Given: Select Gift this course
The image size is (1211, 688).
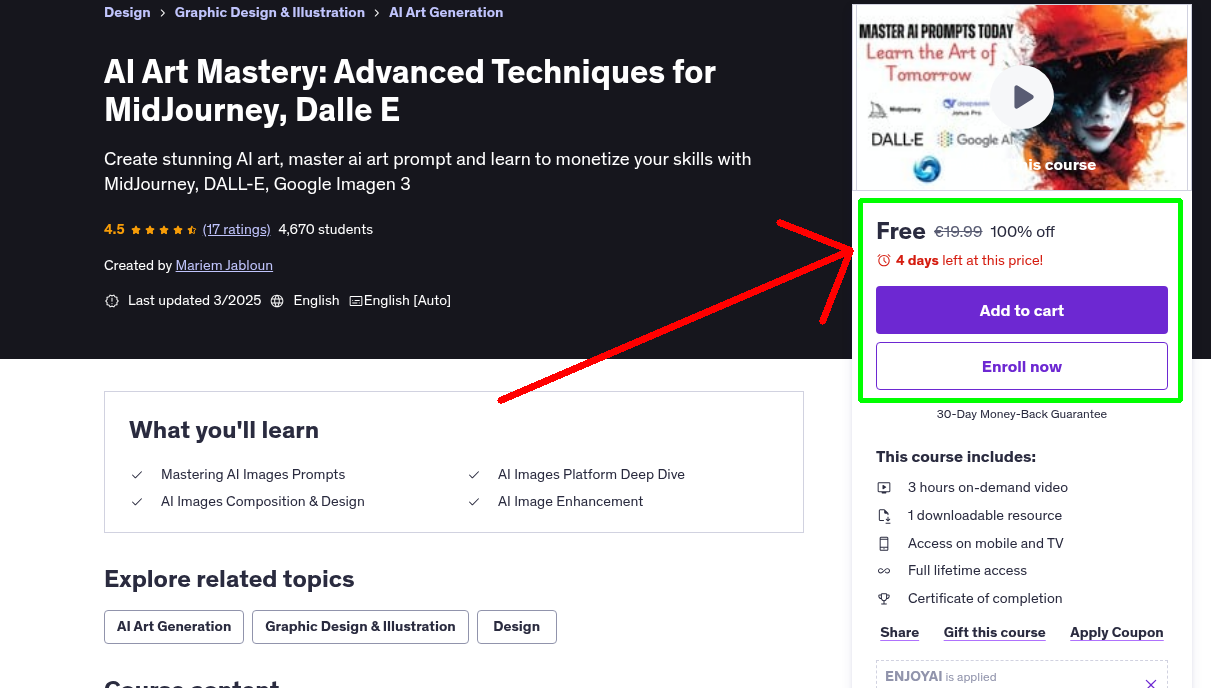Looking at the screenshot, I should pos(995,633).
